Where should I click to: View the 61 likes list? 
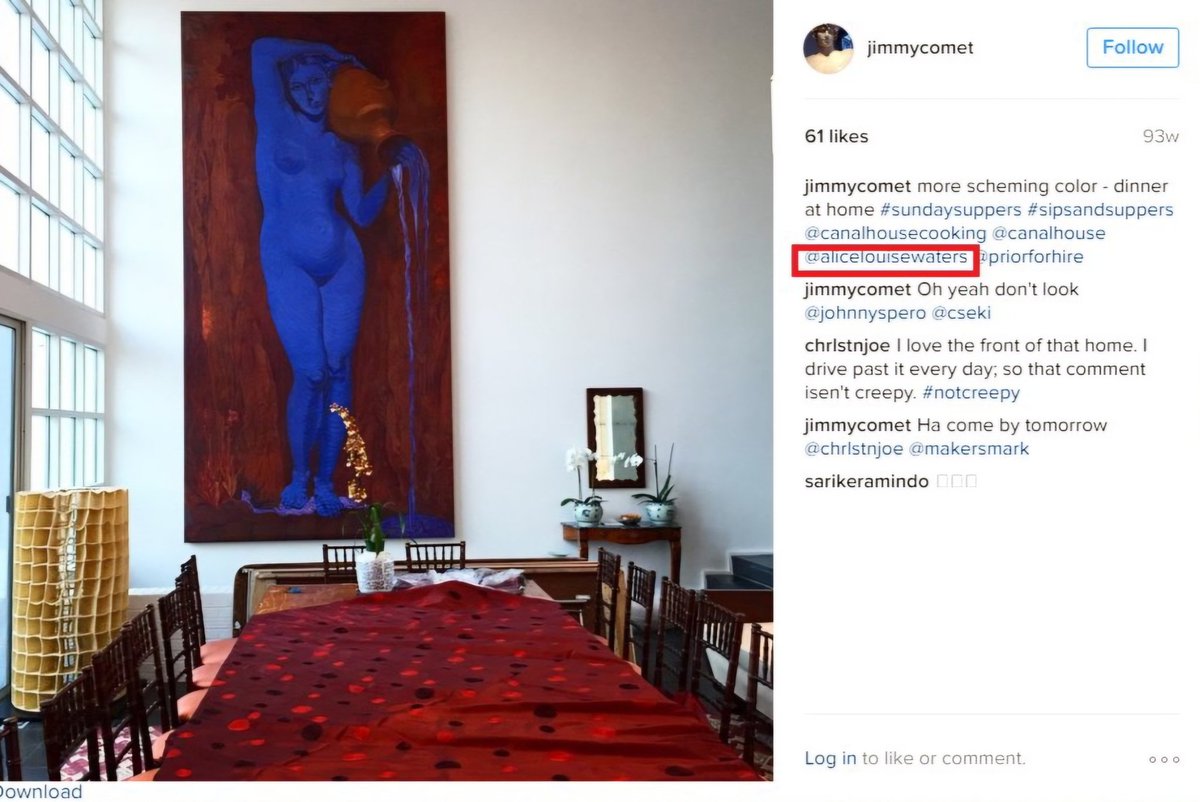coord(837,136)
